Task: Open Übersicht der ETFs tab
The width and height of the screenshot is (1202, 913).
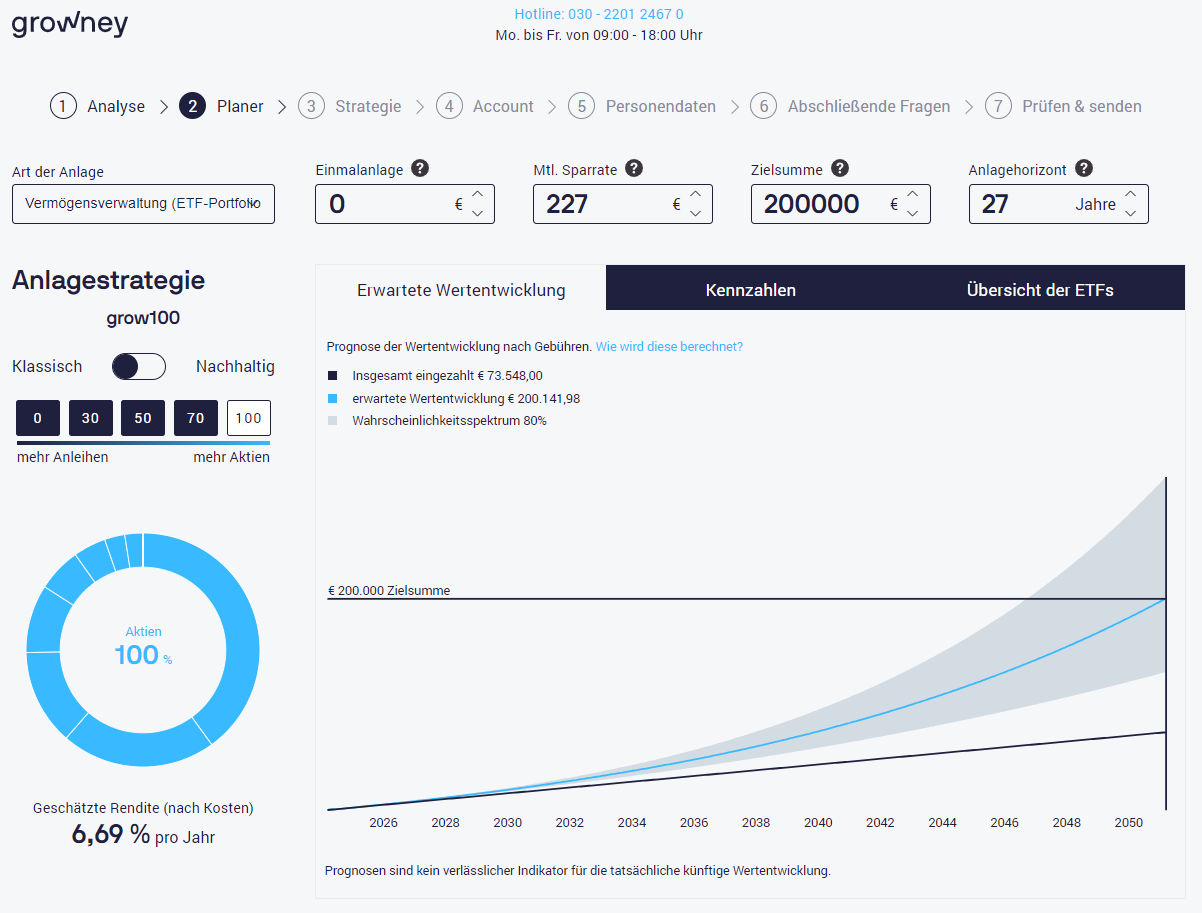Action: [x=1039, y=290]
